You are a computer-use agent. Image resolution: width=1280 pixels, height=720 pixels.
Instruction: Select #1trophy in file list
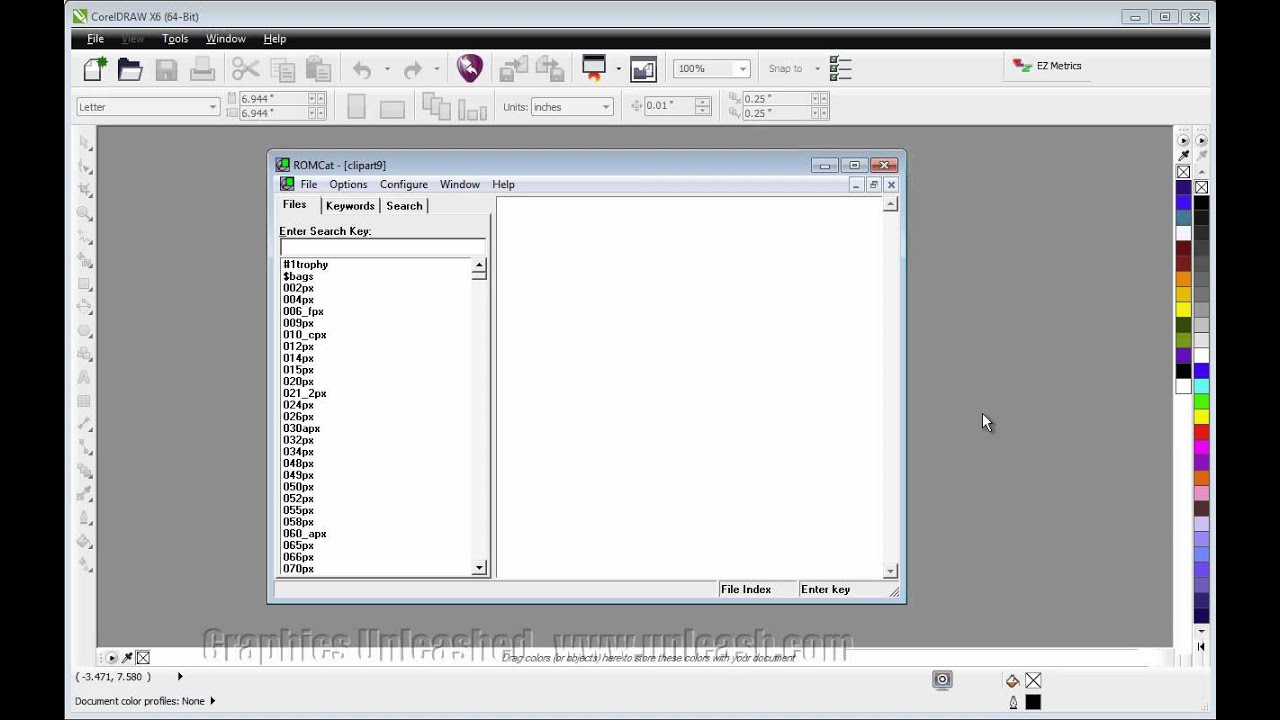[x=305, y=265]
